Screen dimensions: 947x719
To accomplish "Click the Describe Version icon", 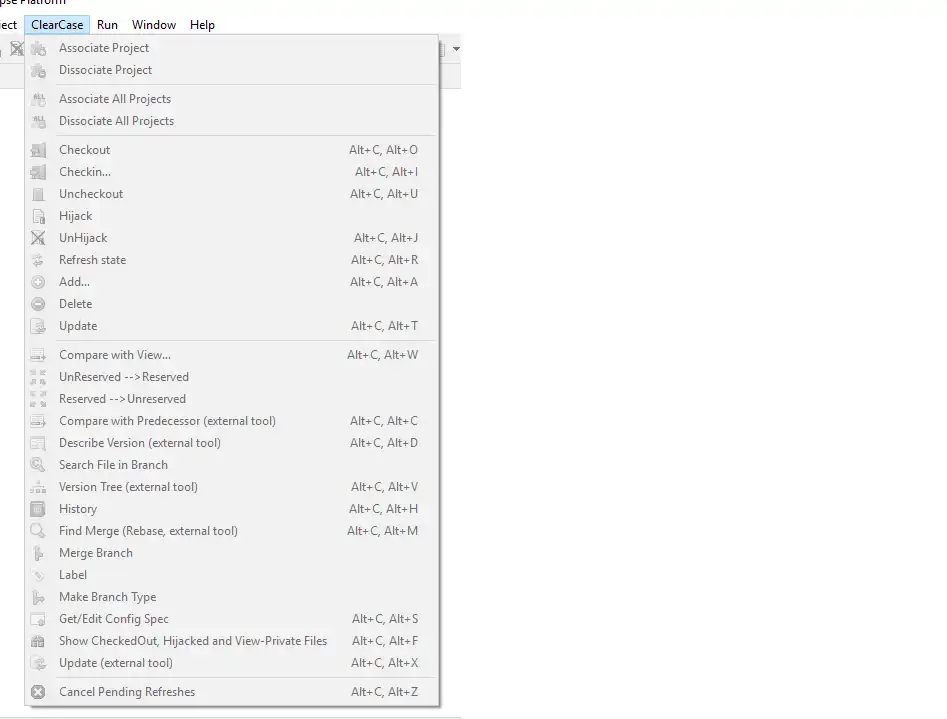I will click(38, 443).
